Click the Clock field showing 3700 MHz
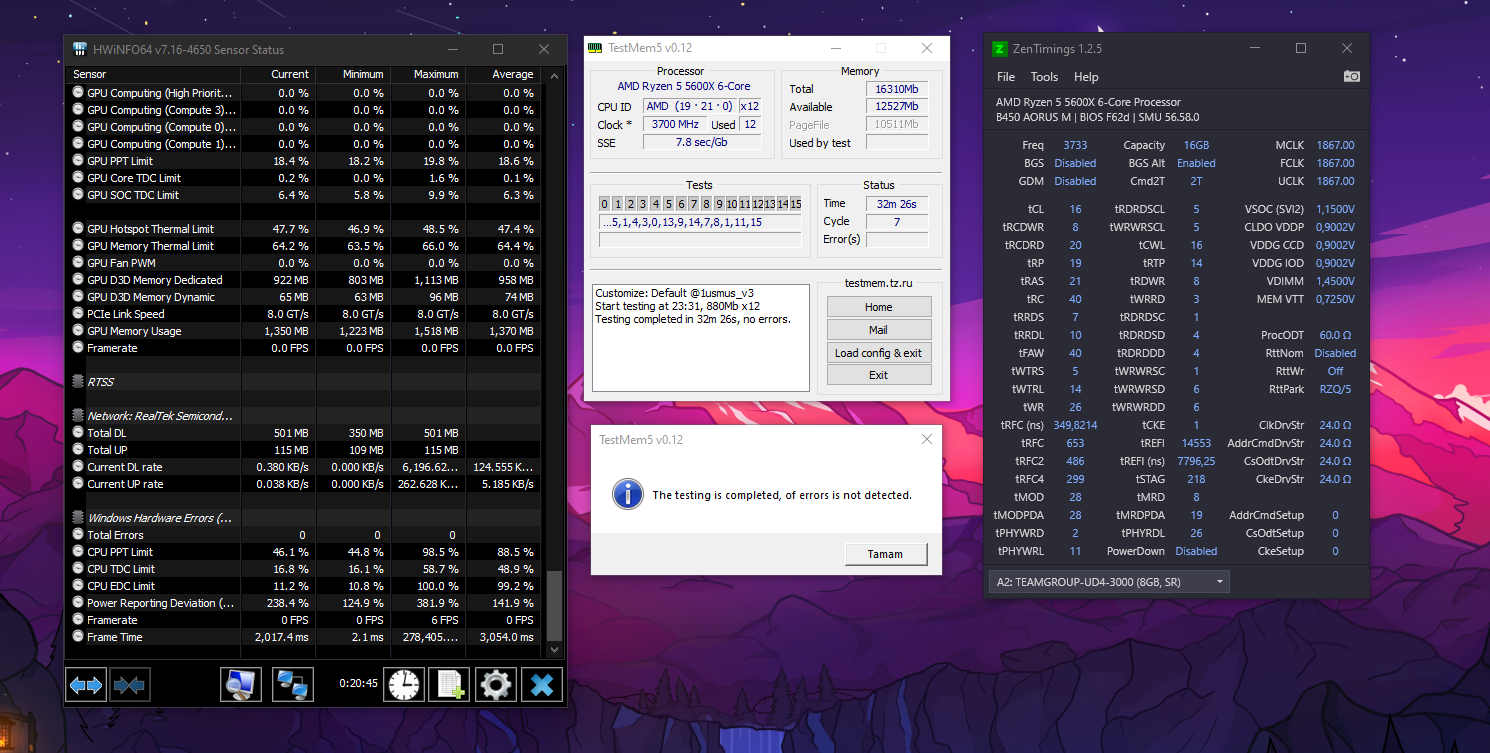Viewport: 1490px width, 753px height. (x=675, y=125)
